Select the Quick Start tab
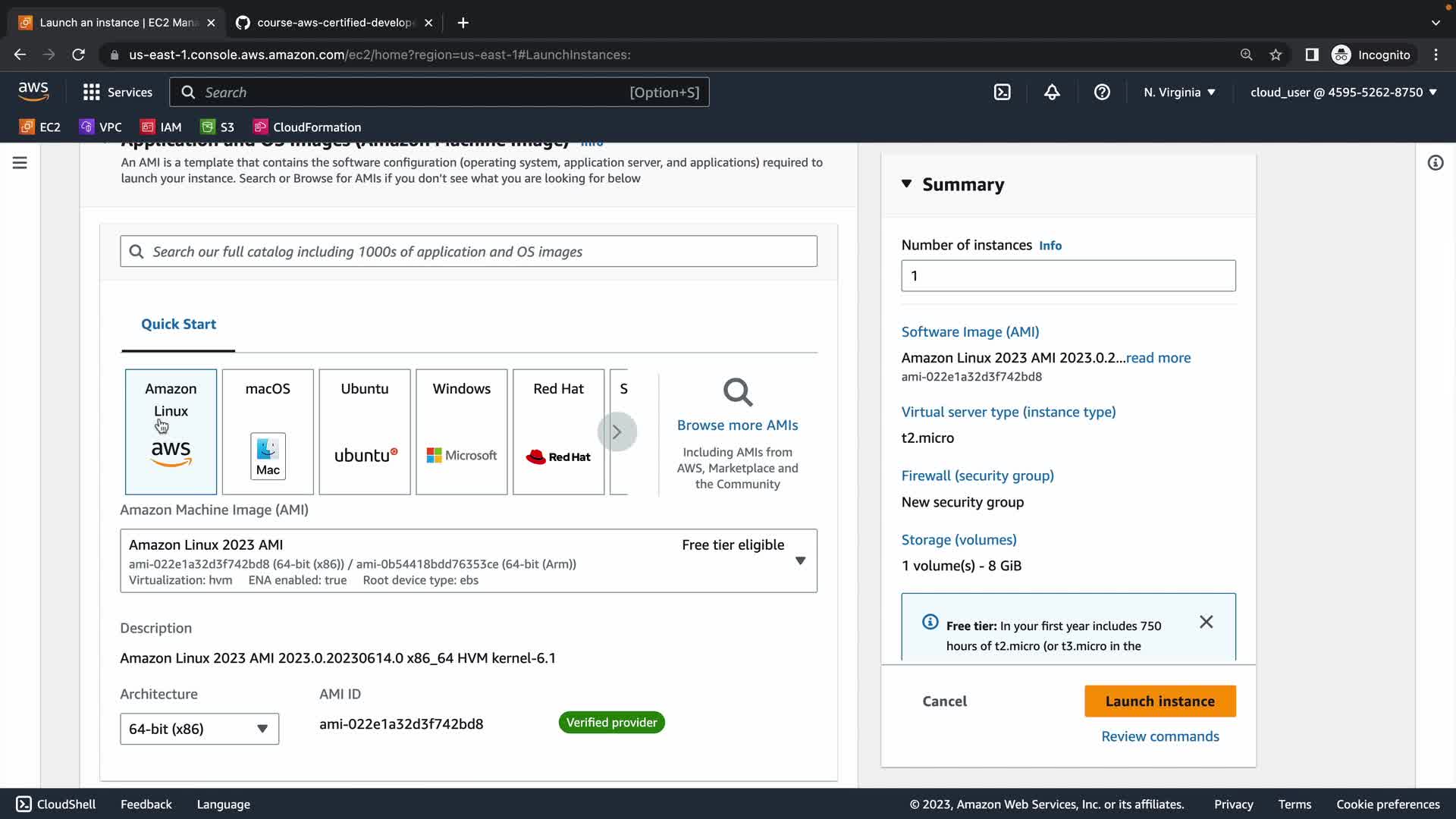 click(x=178, y=325)
